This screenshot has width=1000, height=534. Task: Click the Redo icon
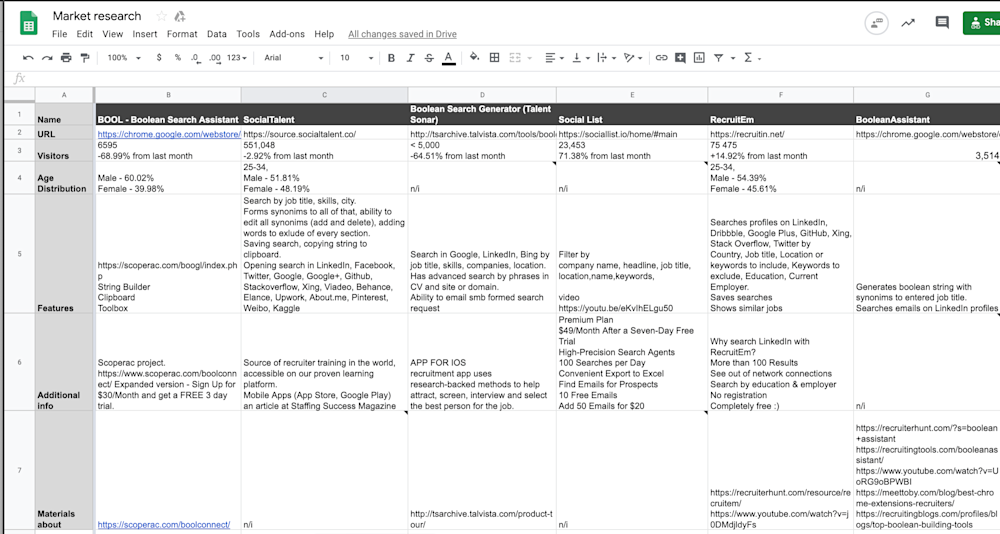47,58
